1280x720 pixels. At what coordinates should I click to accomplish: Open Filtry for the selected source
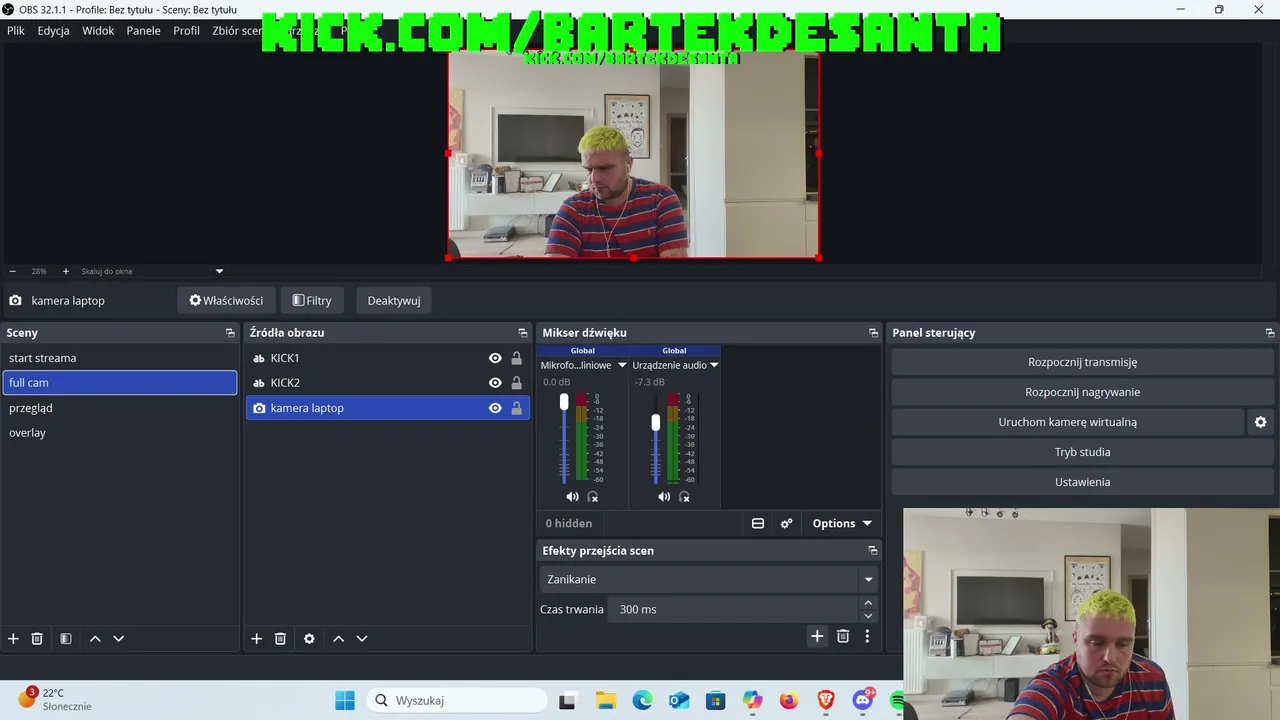click(312, 300)
